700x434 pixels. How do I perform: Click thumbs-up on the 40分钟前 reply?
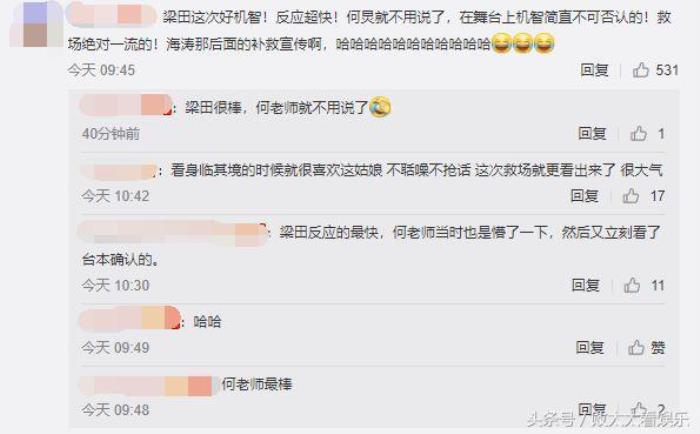(638, 133)
